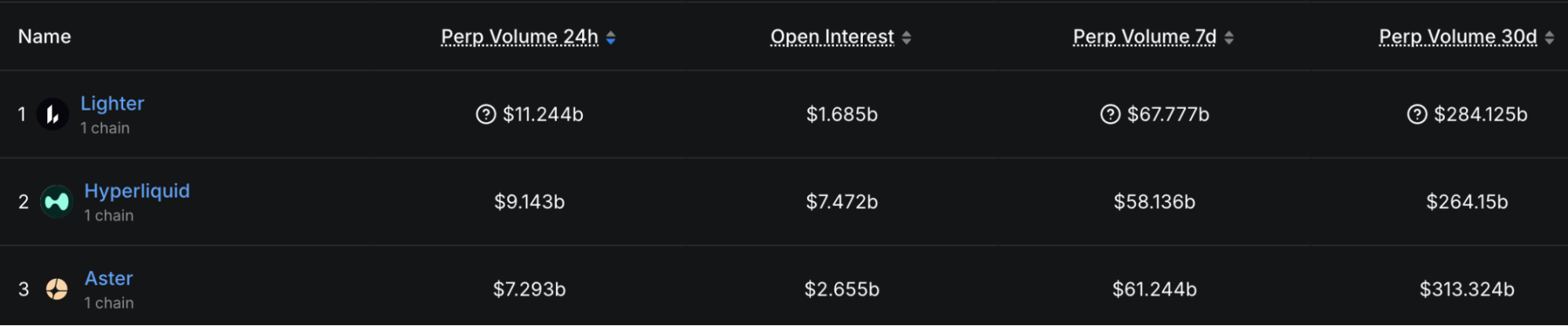1568x326 pixels.
Task: Sort table by Open Interest header
Action: tap(831, 37)
